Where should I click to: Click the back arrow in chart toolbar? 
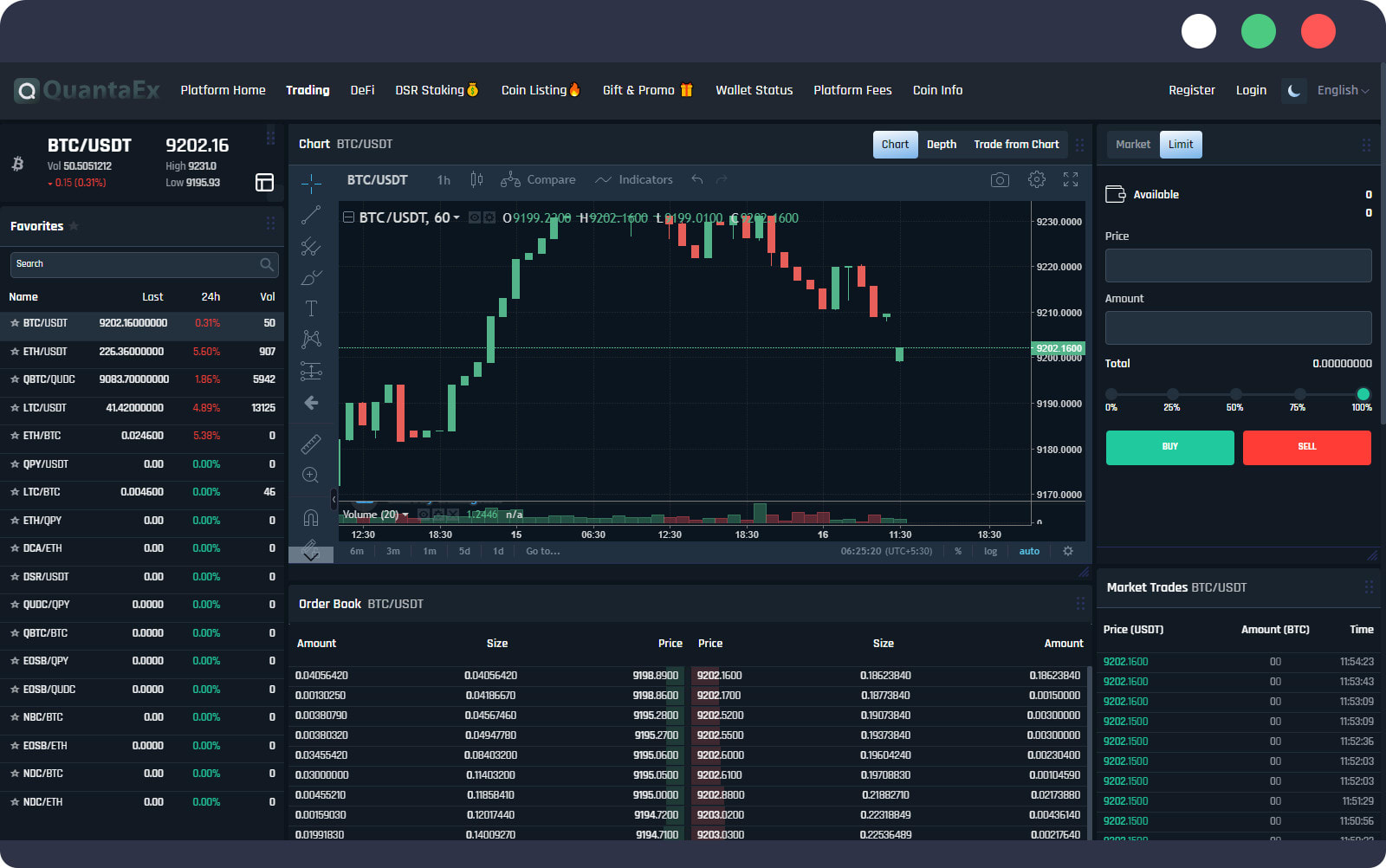(311, 403)
